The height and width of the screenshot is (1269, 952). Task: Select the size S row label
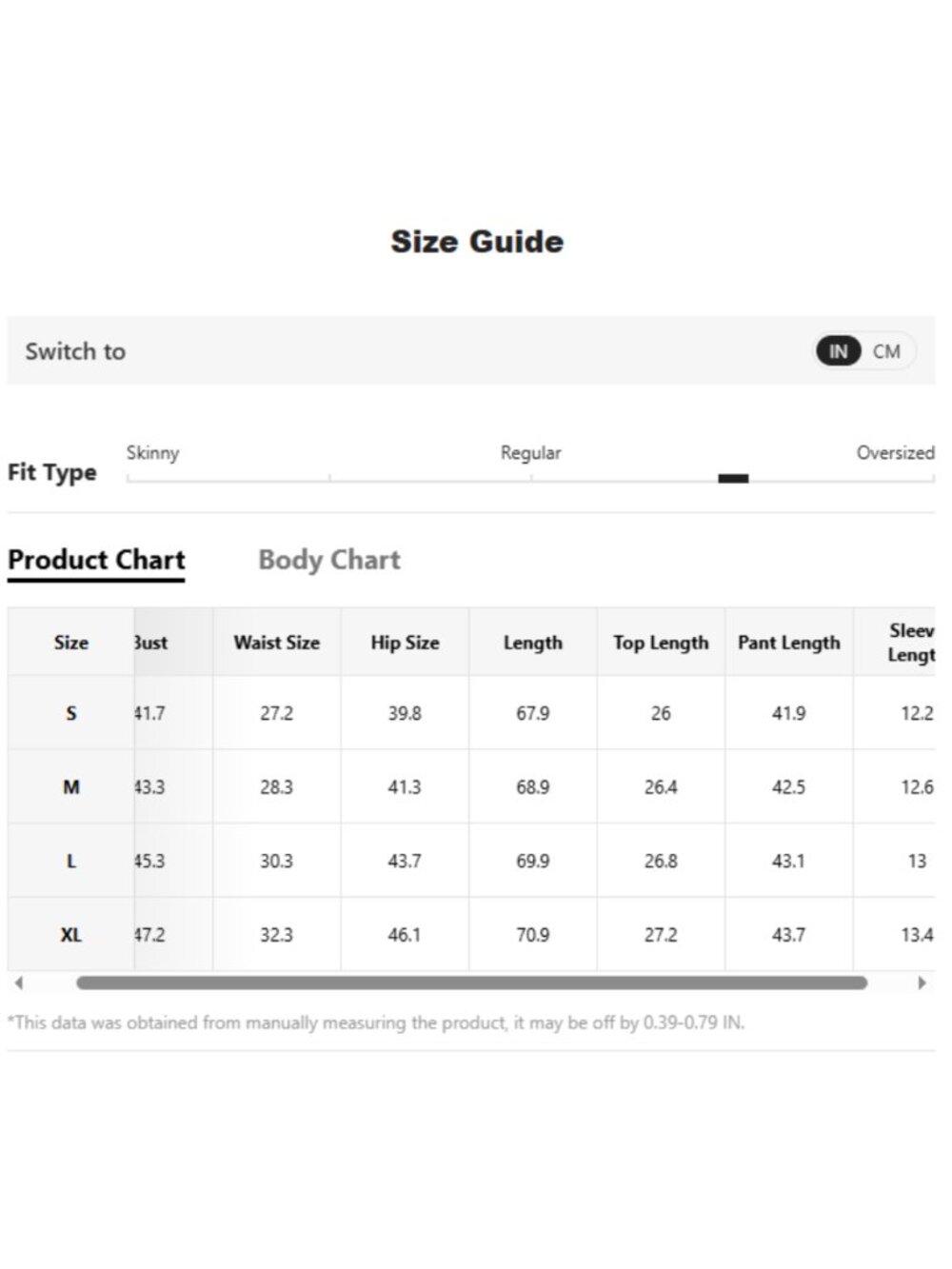coord(71,713)
